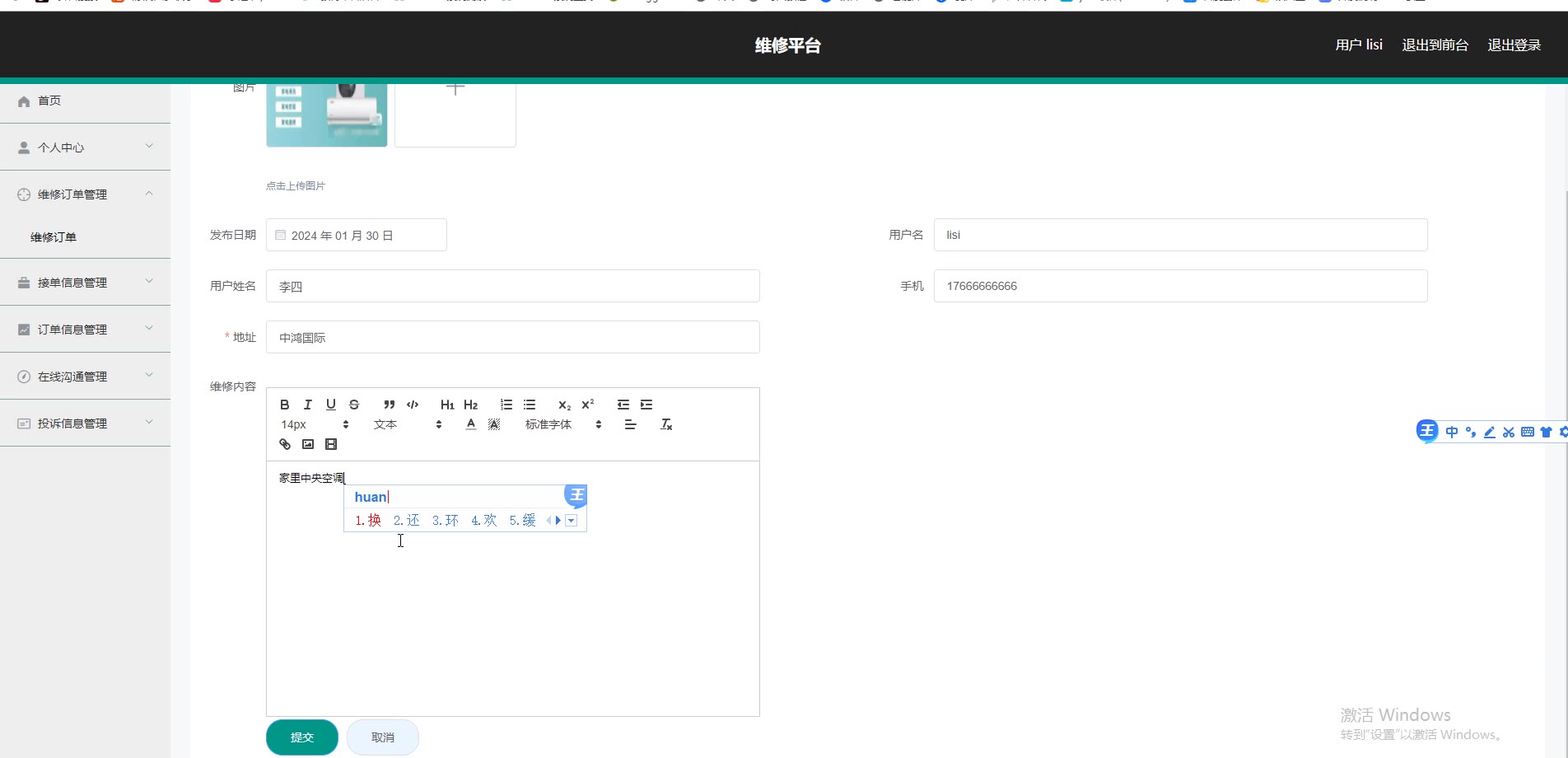Choose IME candidate 1 换
Viewport: 1568px width, 758px height.
click(368, 521)
